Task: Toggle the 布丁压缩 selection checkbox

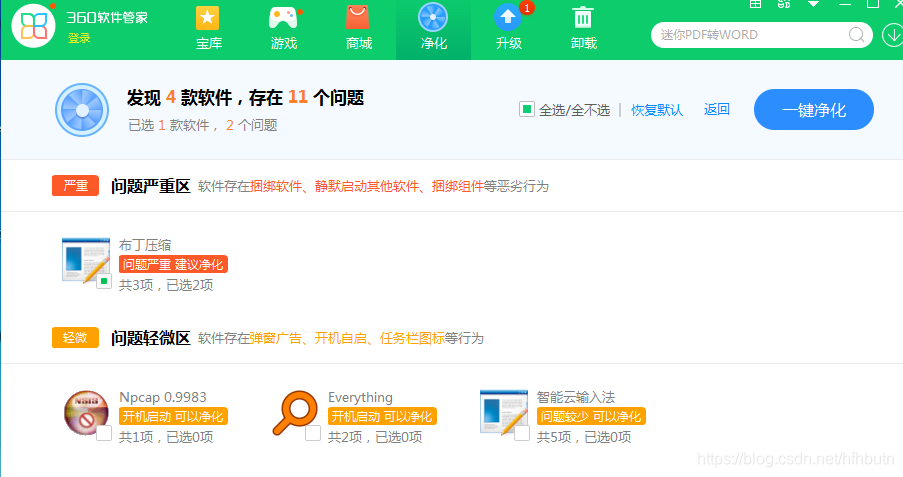Action: 104,281
